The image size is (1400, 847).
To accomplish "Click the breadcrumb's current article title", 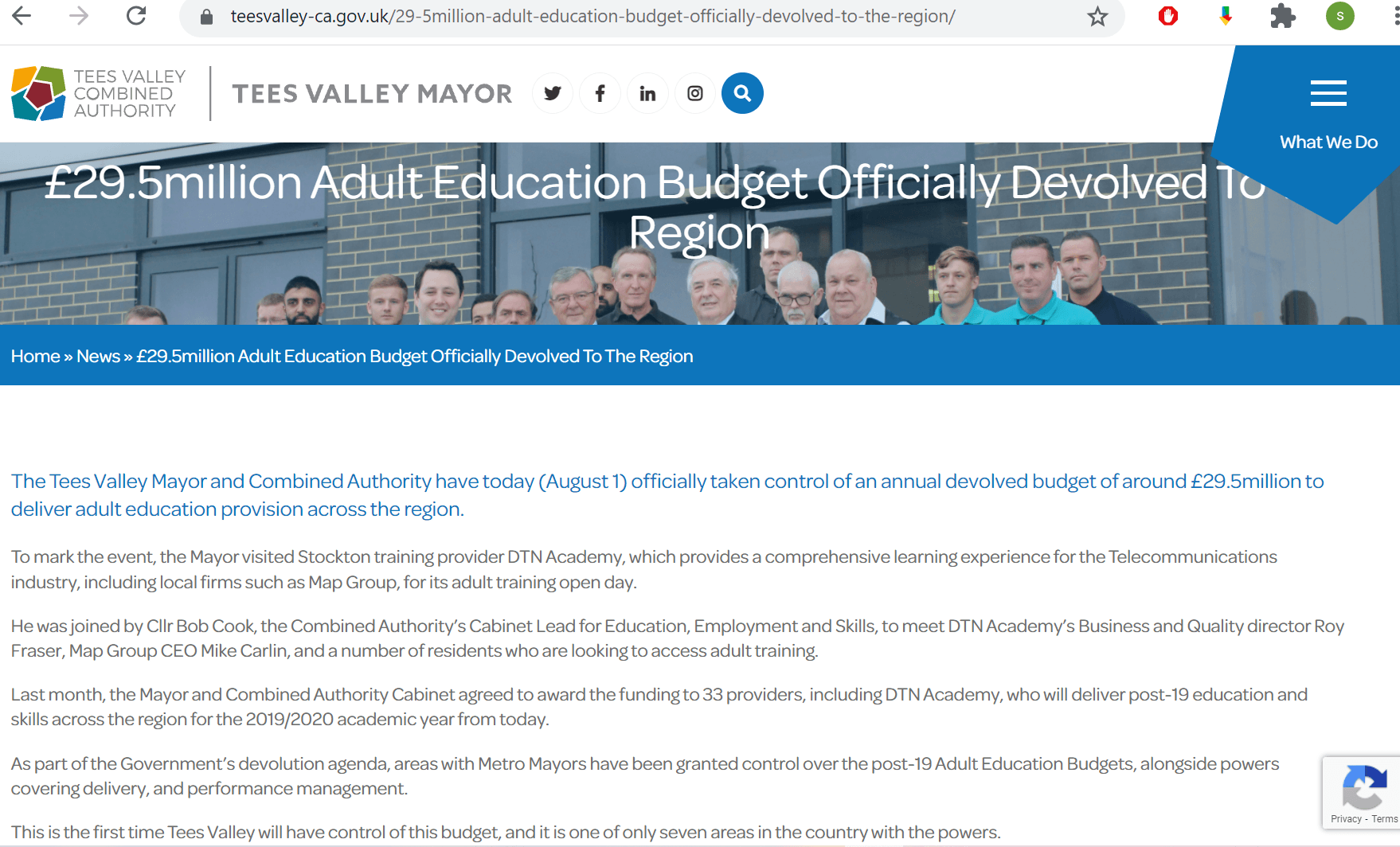I will [415, 356].
